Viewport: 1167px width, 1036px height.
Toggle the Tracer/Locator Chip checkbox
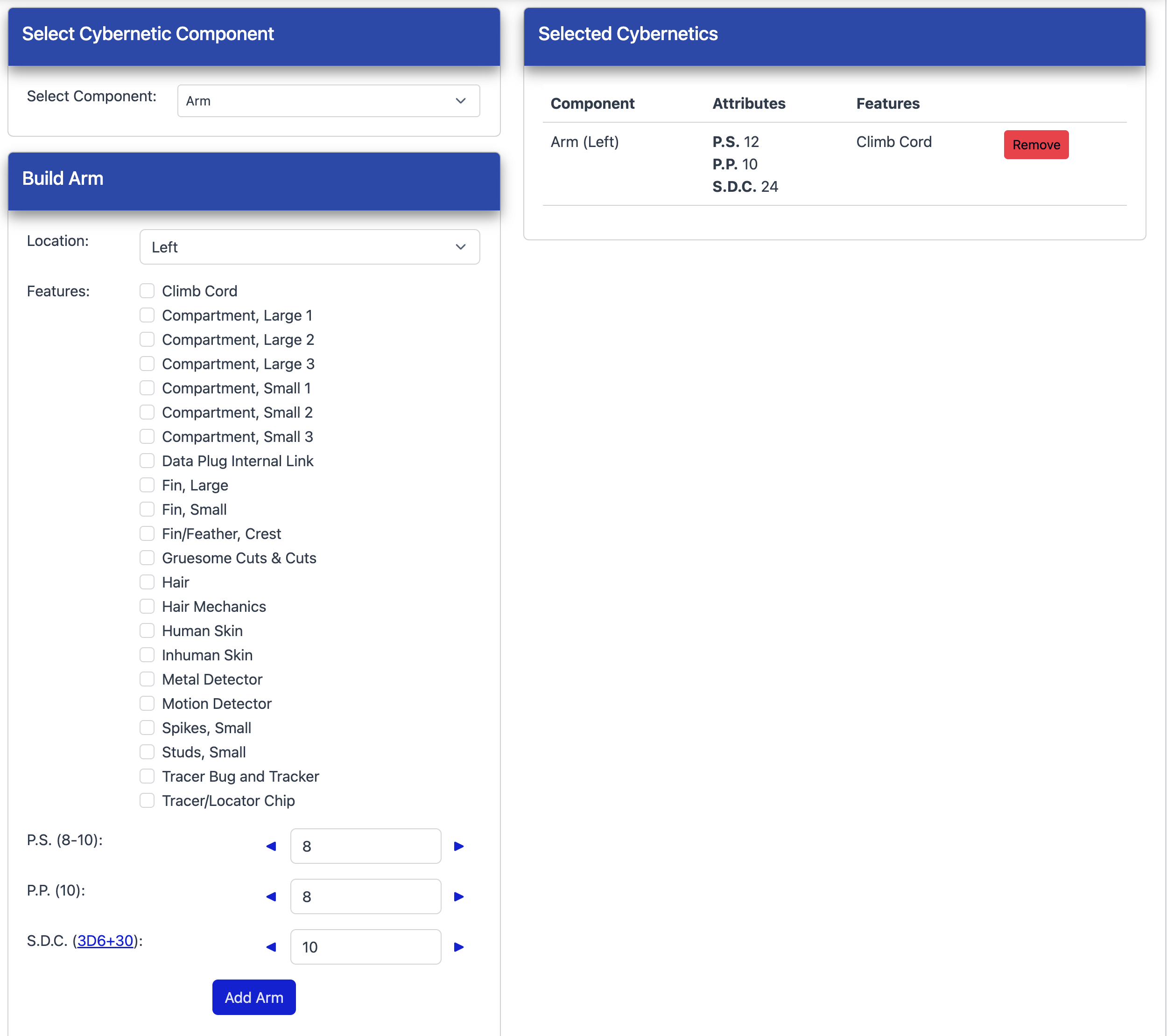[148, 800]
